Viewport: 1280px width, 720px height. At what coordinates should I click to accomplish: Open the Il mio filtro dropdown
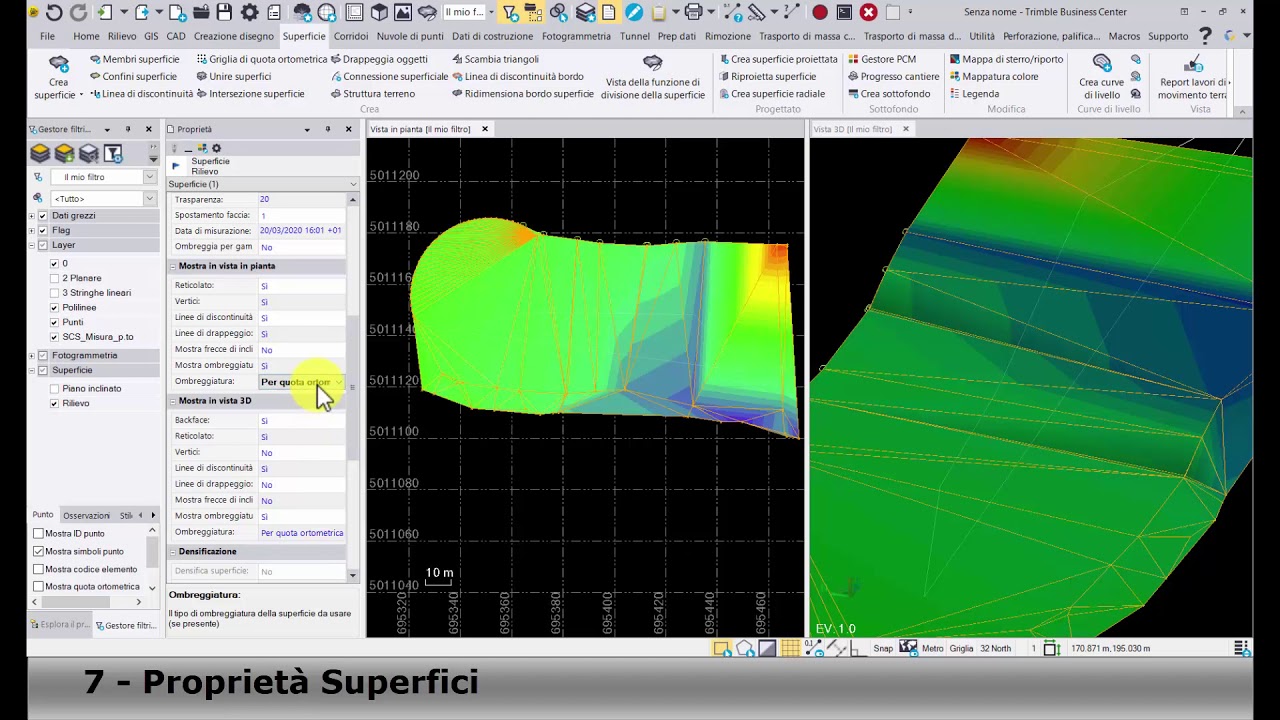[x=149, y=177]
